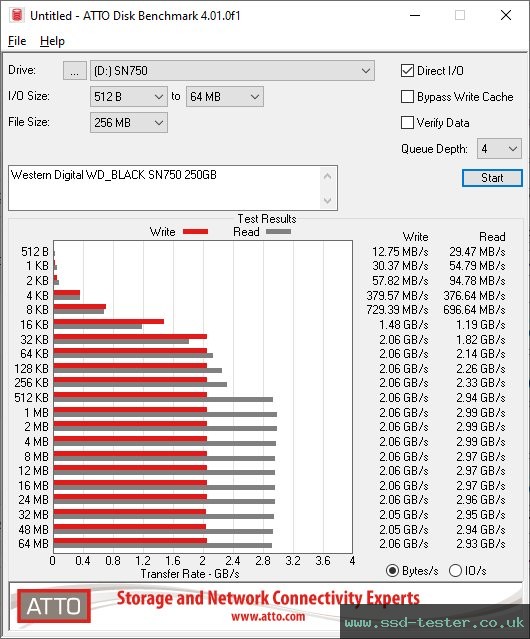Viewport: 530px width, 639px height.
Task: Click the 379.57 MB/s write value
Action: 397,295
